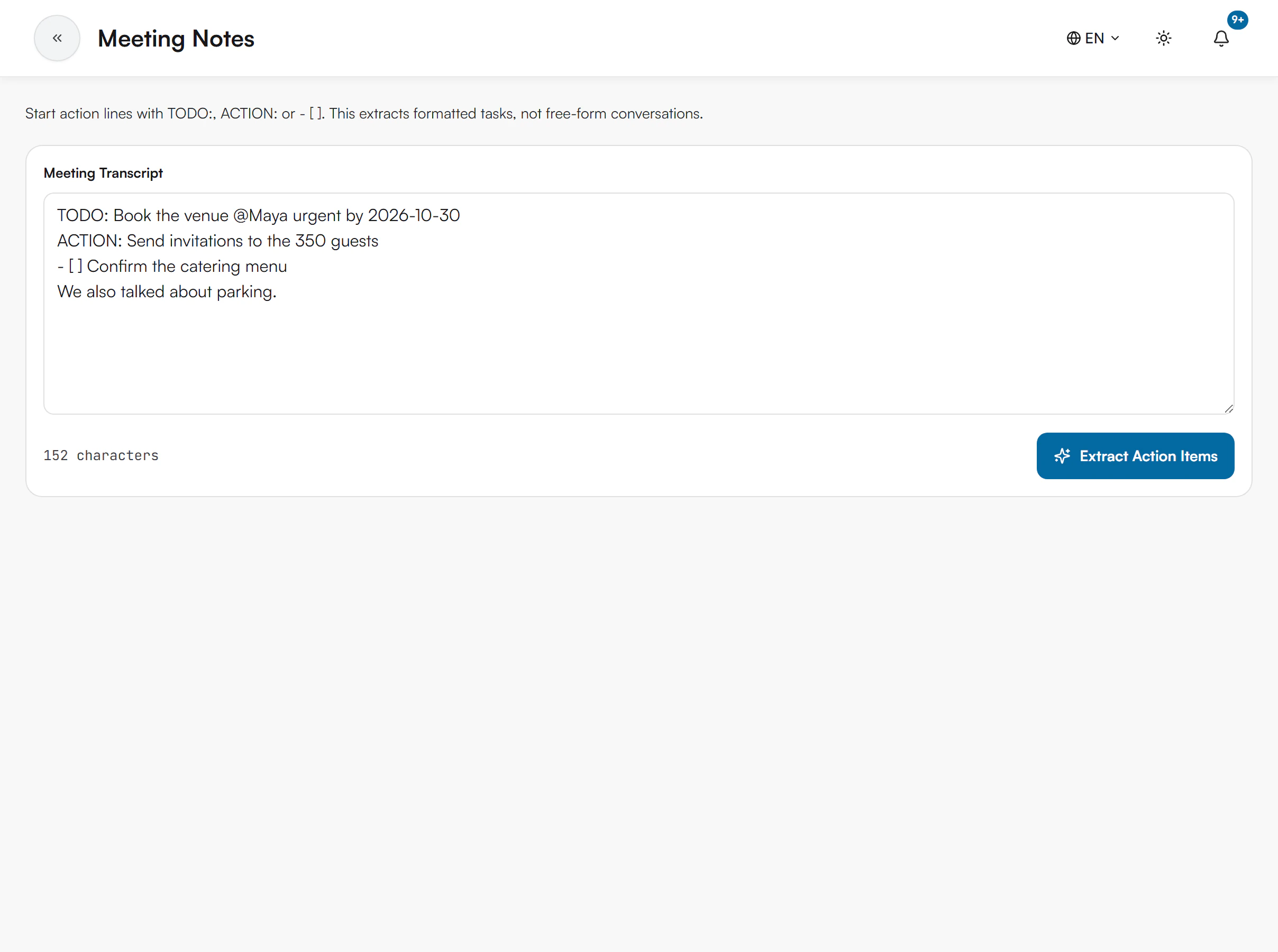Click the 'We also talked about parking.' line
Viewport: 1278px width, 952px height.
tap(167, 291)
